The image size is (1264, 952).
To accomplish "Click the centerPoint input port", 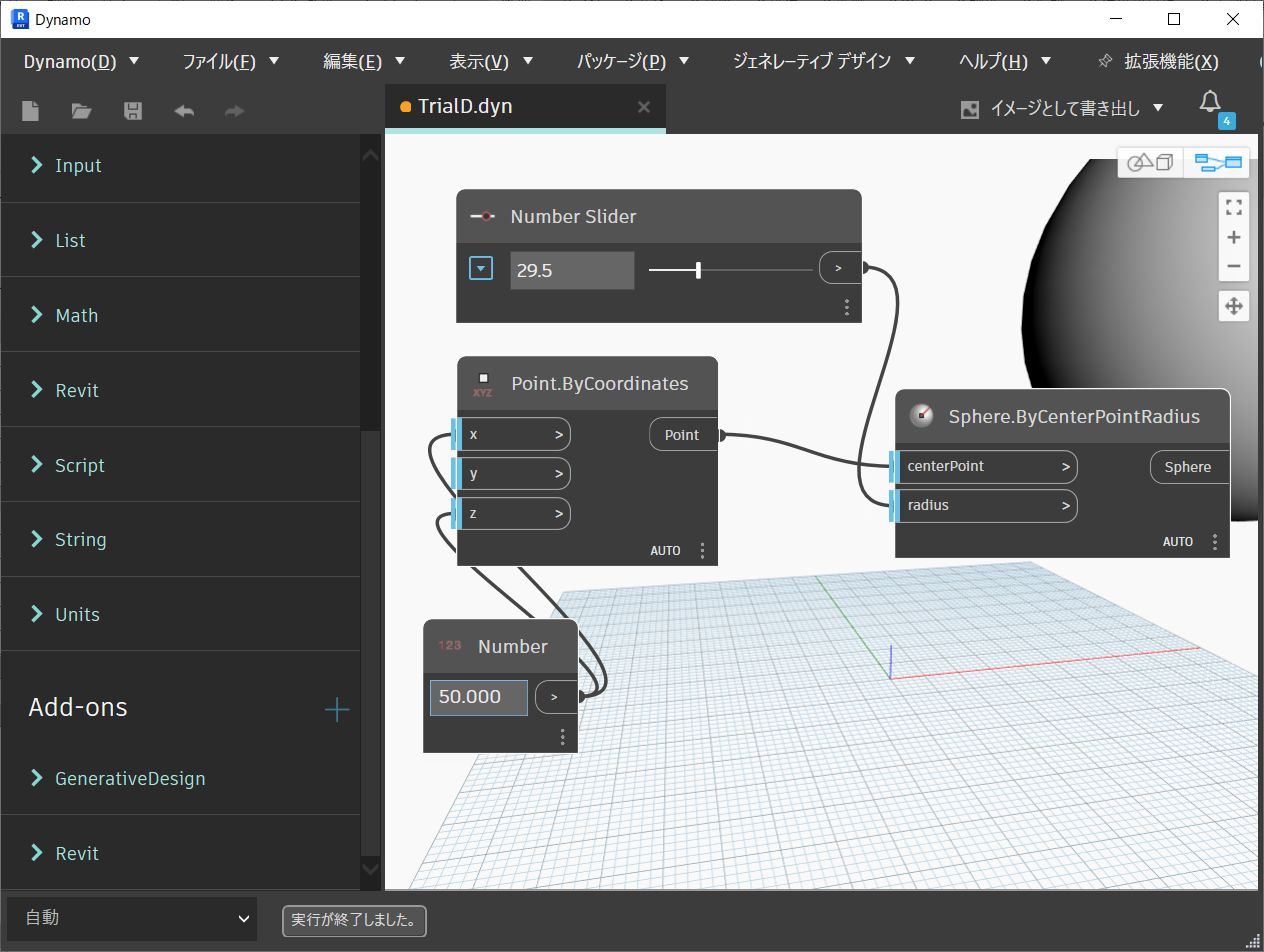I will pyautogui.click(x=984, y=466).
